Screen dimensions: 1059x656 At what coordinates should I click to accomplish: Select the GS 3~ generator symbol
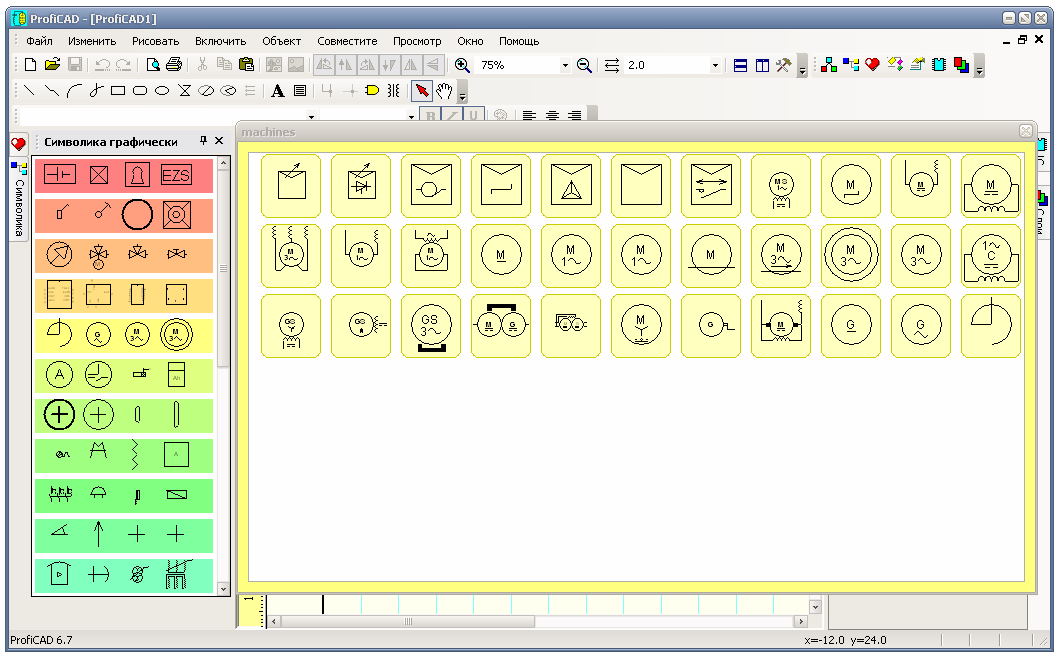431,326
